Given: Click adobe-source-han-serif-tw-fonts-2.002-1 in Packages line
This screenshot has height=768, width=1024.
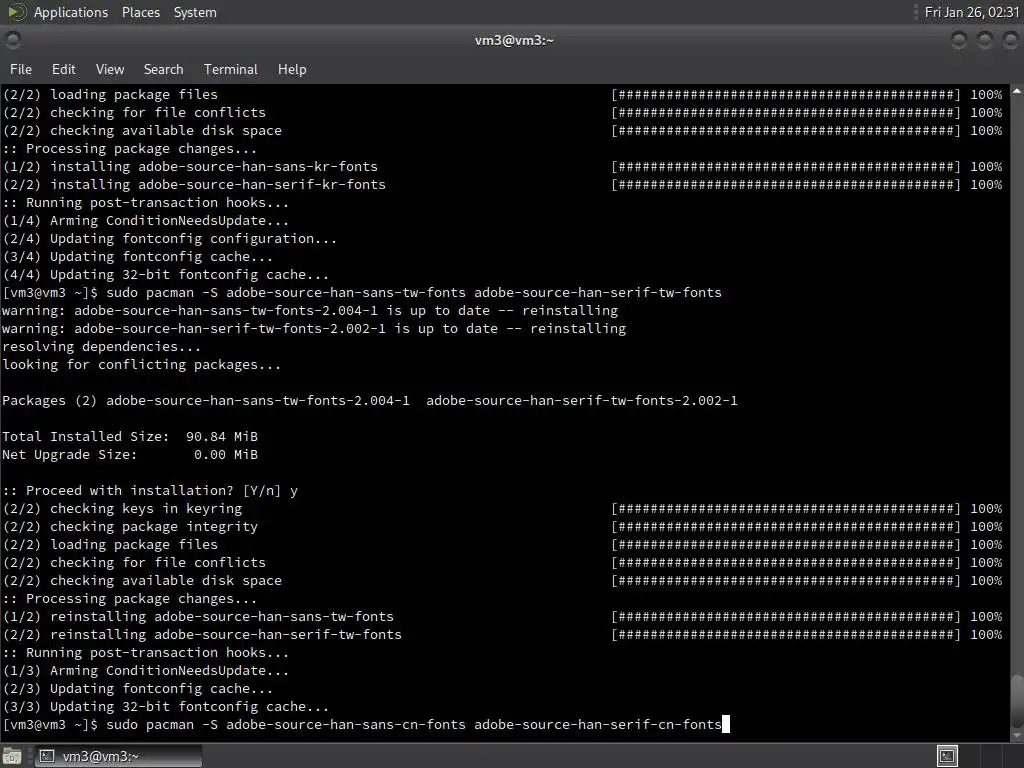Looking at the screenshot, I should (x=582, y=400).
